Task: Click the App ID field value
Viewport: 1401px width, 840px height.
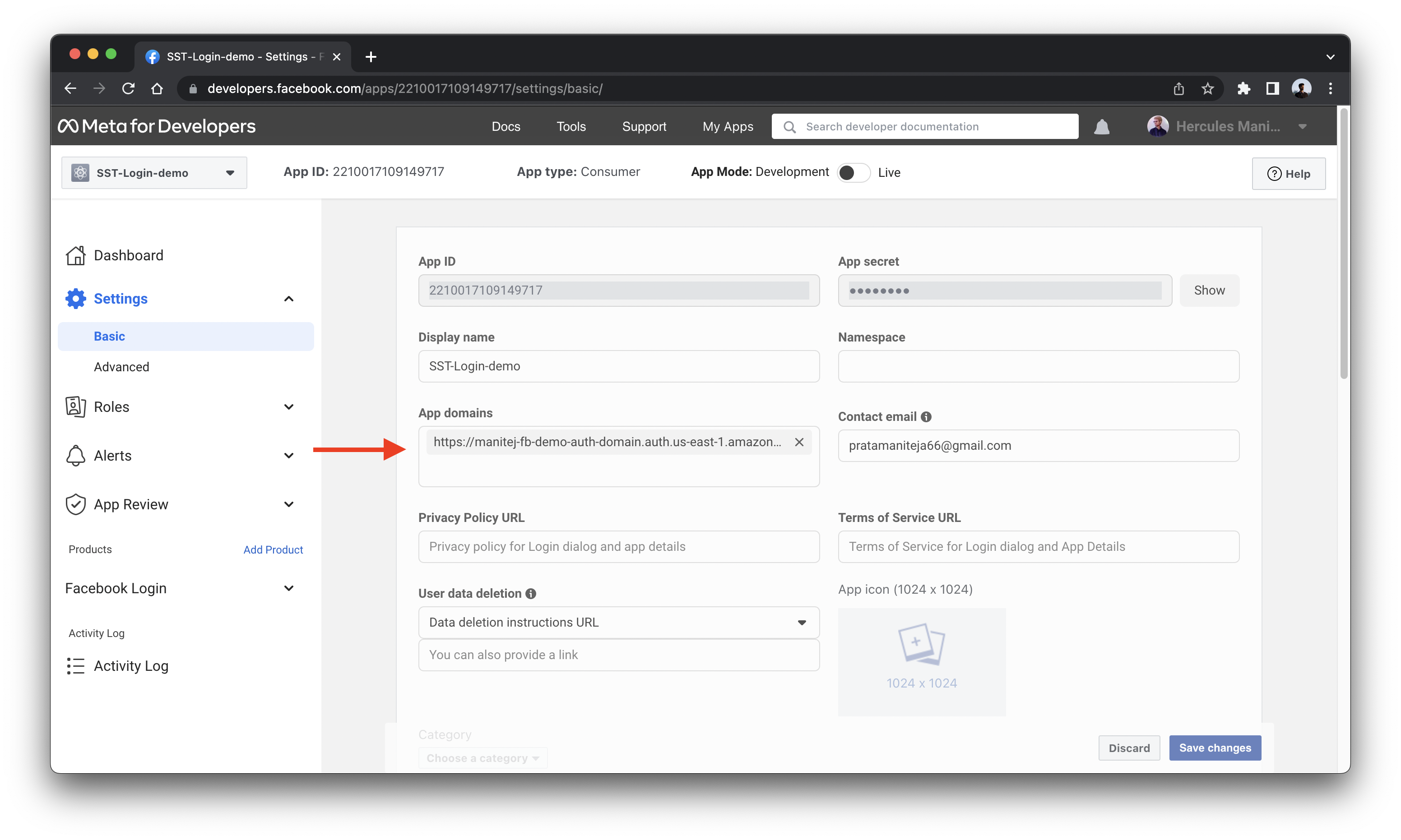Action: point(619,291)
